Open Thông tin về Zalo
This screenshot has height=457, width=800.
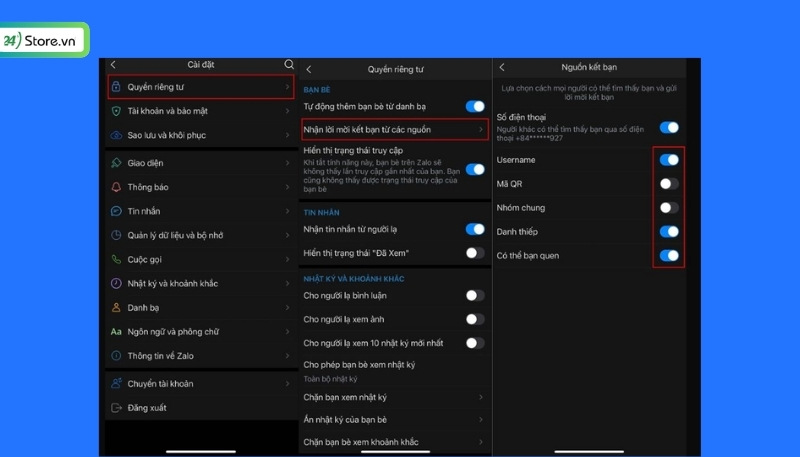(201, 356)
